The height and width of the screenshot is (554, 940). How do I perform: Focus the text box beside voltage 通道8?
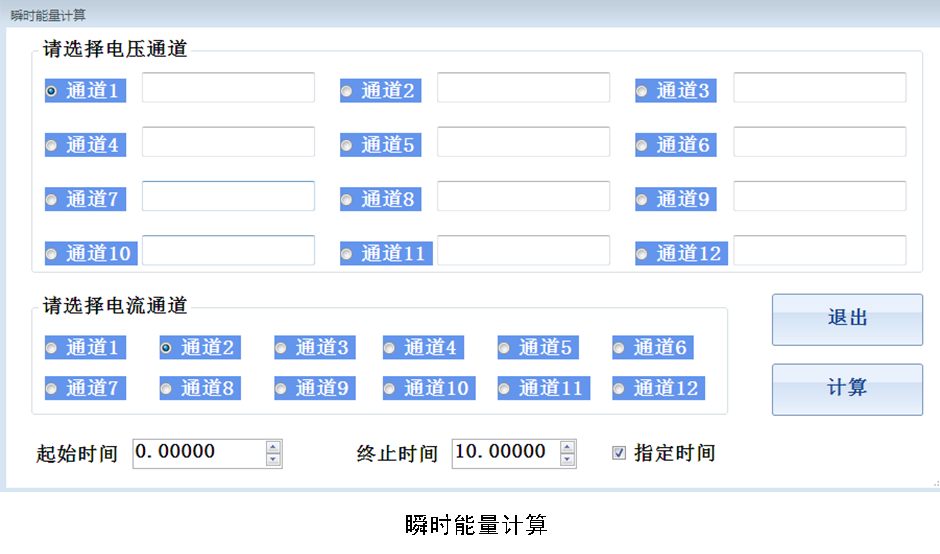(x=523, y=196)
